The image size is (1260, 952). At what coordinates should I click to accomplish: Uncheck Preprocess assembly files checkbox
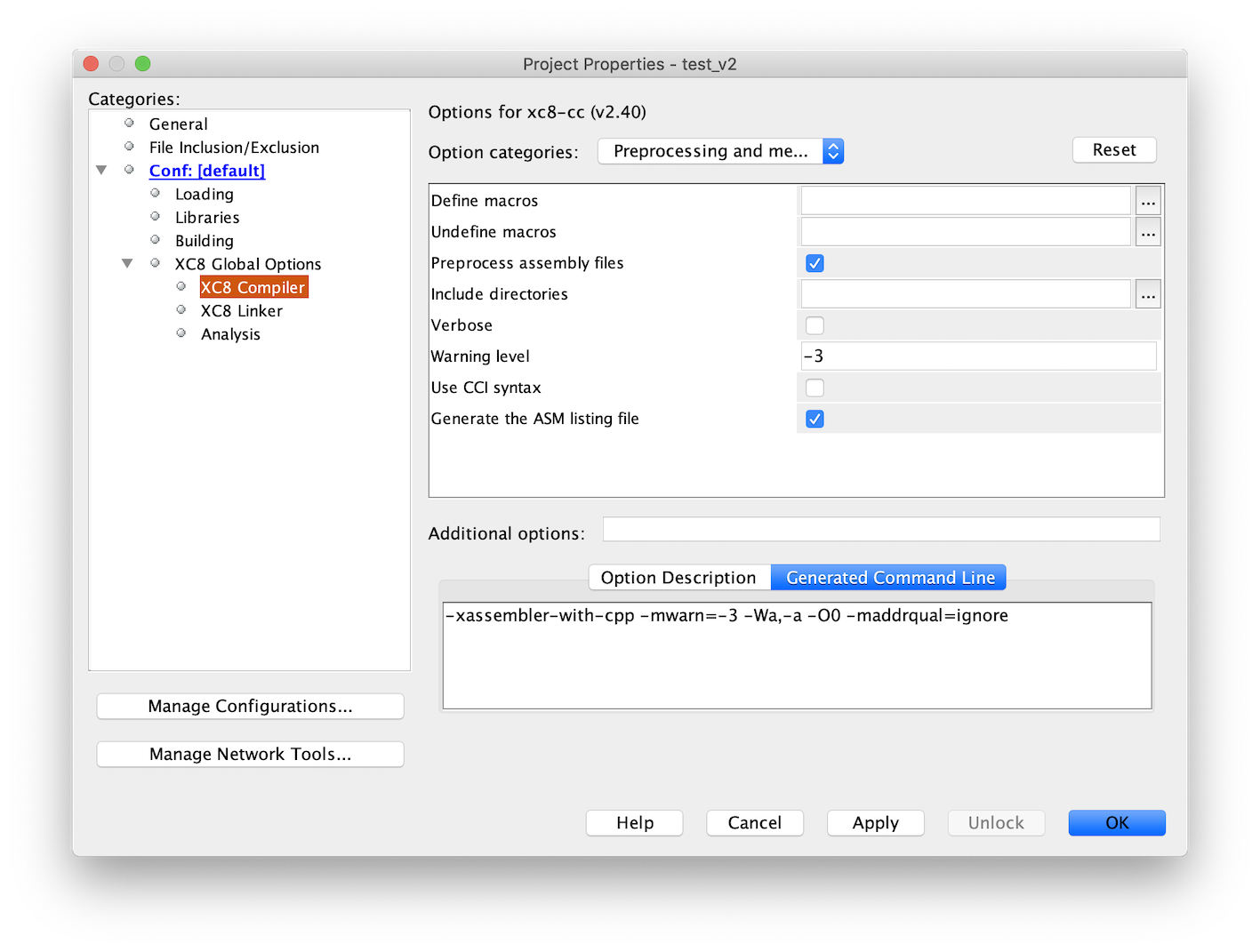tap(815, 263)
